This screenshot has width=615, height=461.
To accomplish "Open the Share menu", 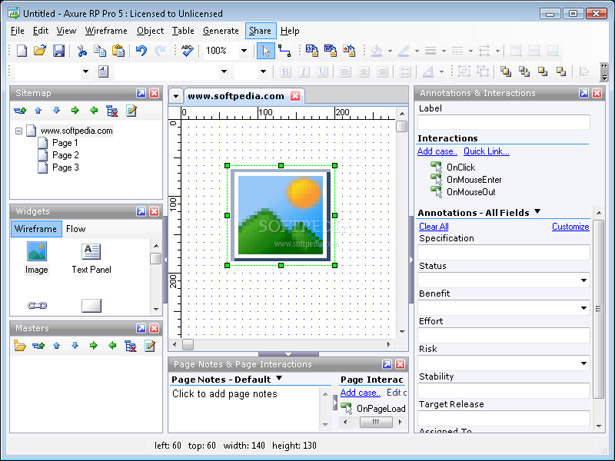I will [x=260, y=31].
